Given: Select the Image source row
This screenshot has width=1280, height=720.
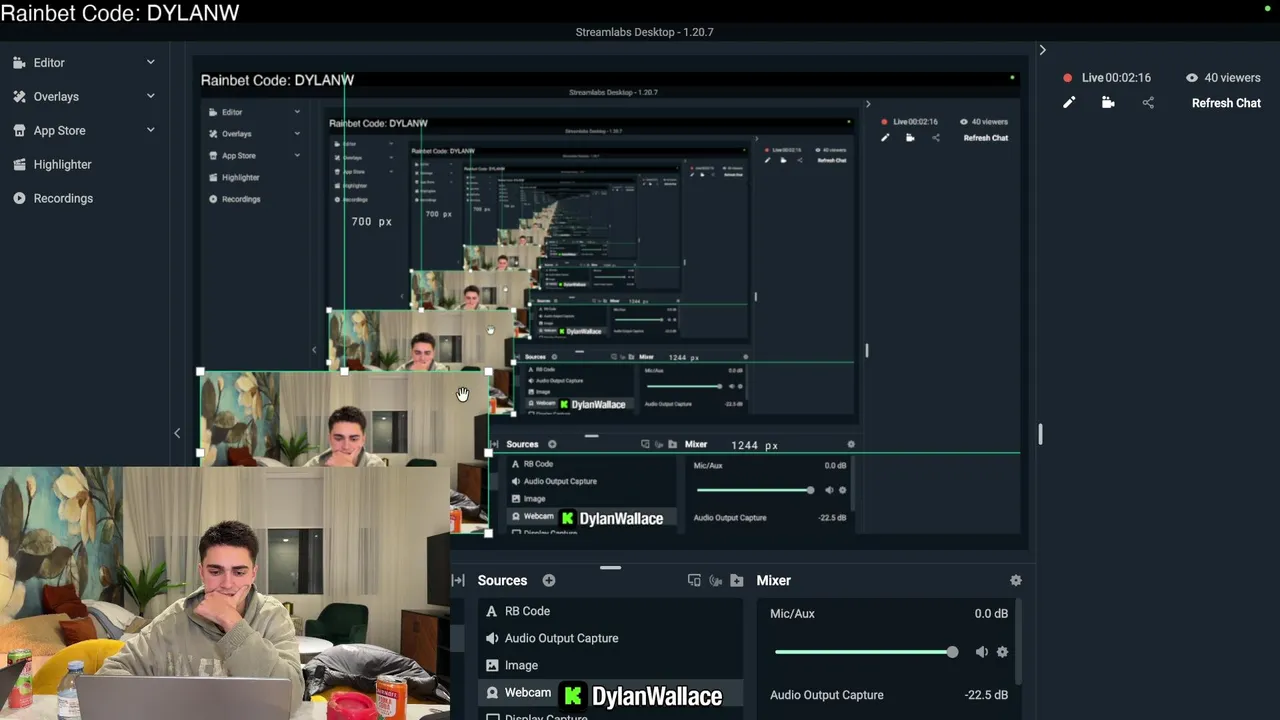Looking at the screenshot, I should point(610,665).
